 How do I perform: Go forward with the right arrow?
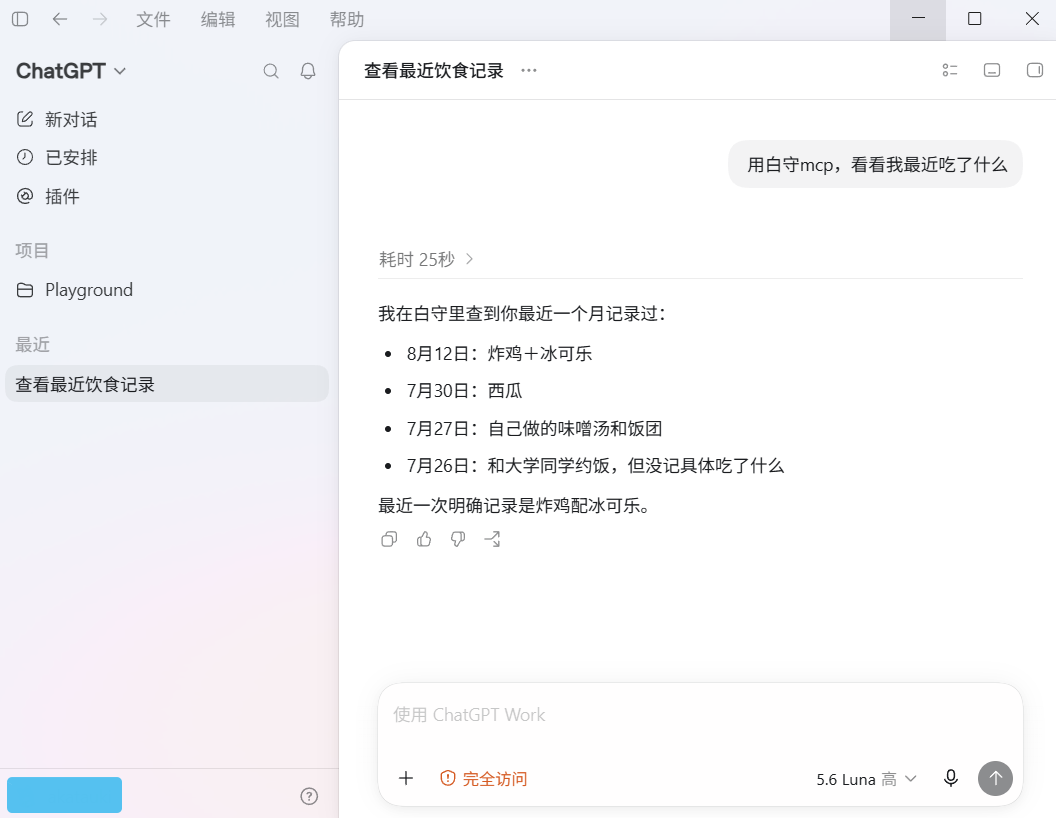click(100, 19)
